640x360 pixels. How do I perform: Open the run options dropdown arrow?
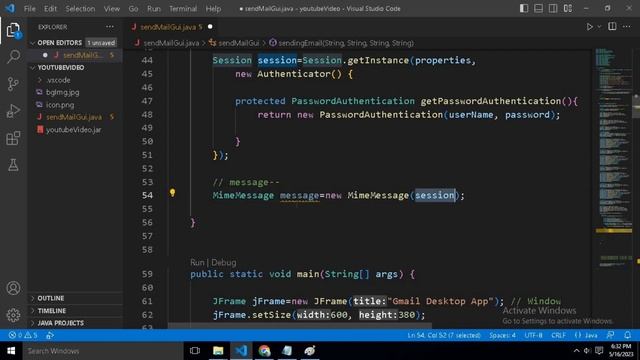(x=599, y=27)
